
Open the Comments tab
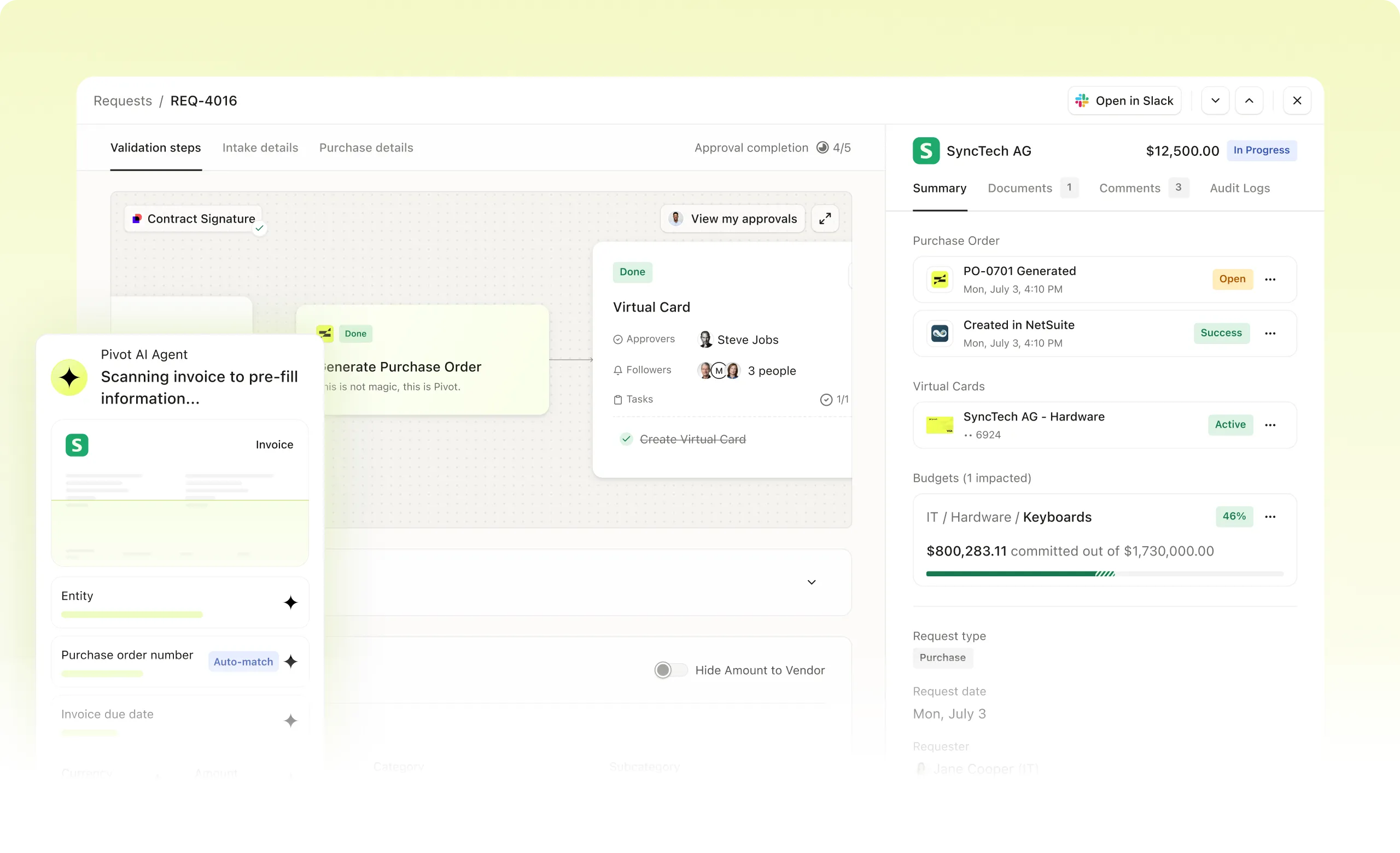click(1129, 188)
